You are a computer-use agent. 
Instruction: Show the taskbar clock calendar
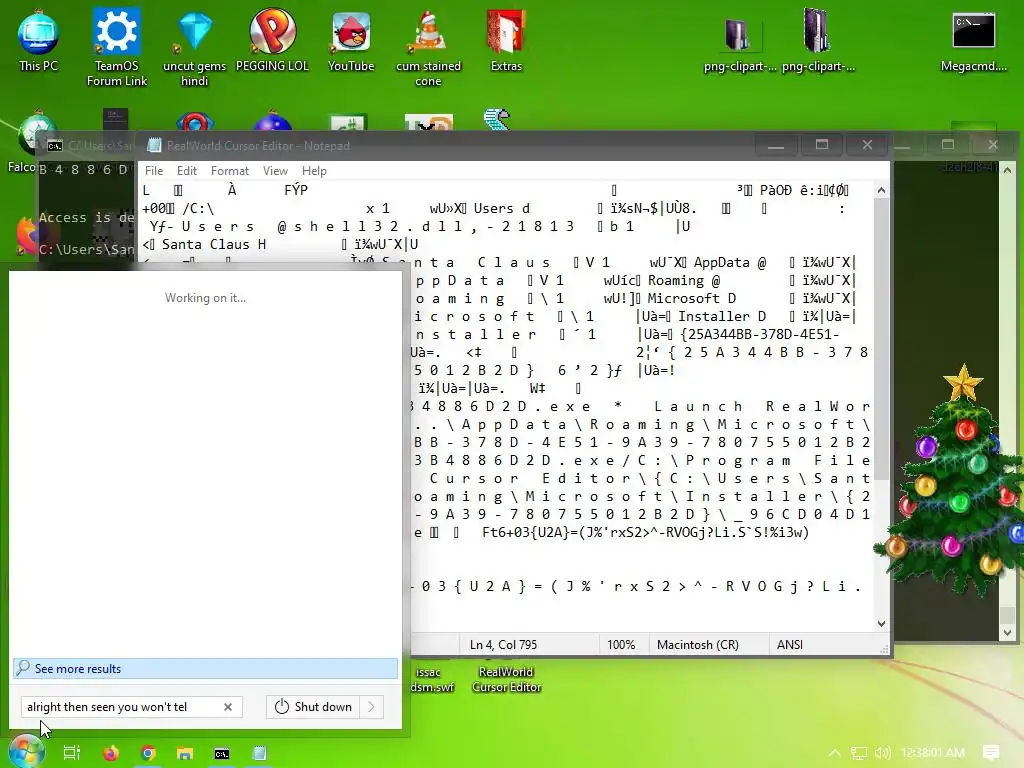pyautogui.click(x=933, y=753)
